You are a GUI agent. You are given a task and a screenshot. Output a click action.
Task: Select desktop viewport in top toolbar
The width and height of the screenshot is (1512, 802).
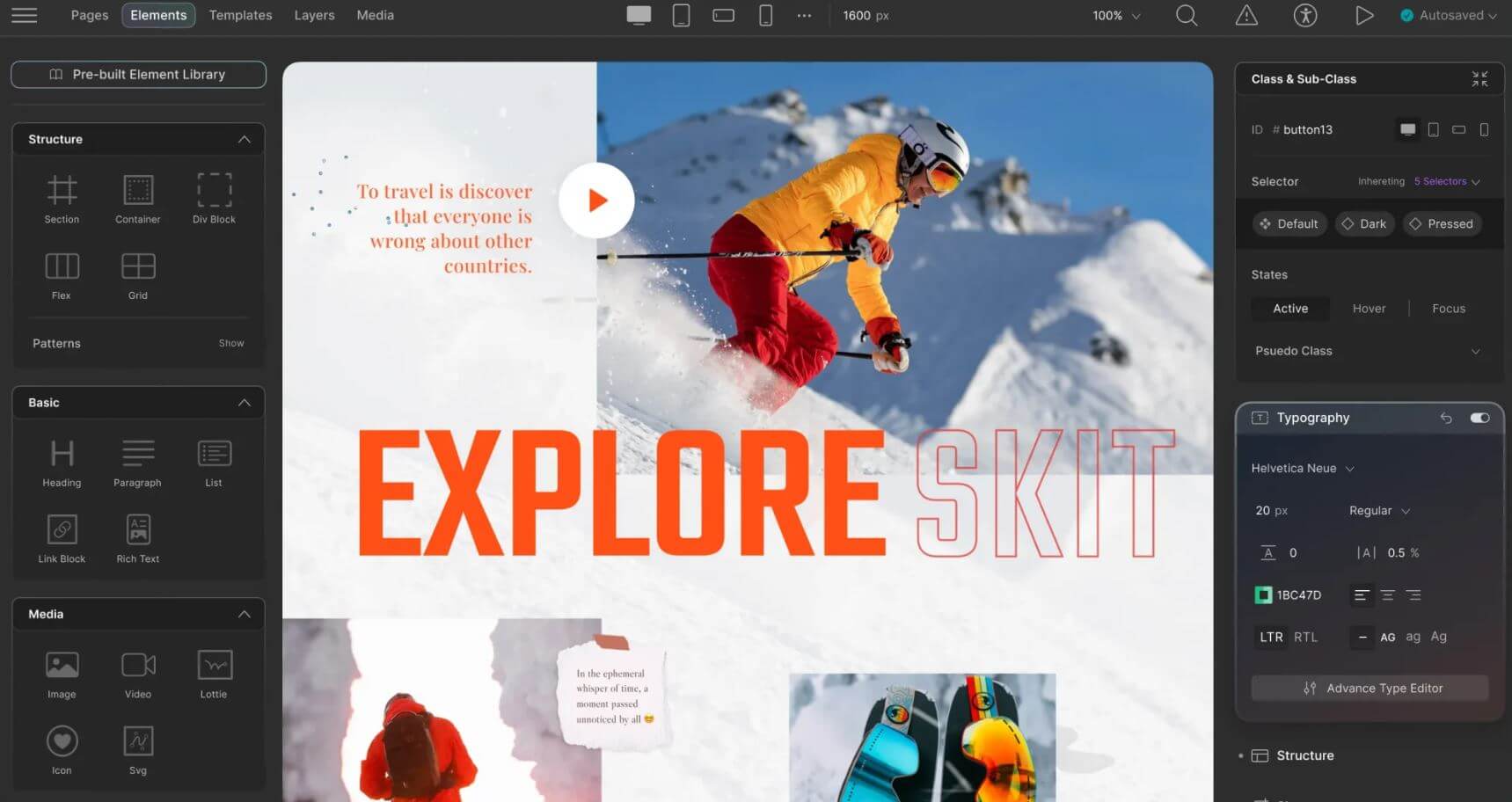pos(639,15)
